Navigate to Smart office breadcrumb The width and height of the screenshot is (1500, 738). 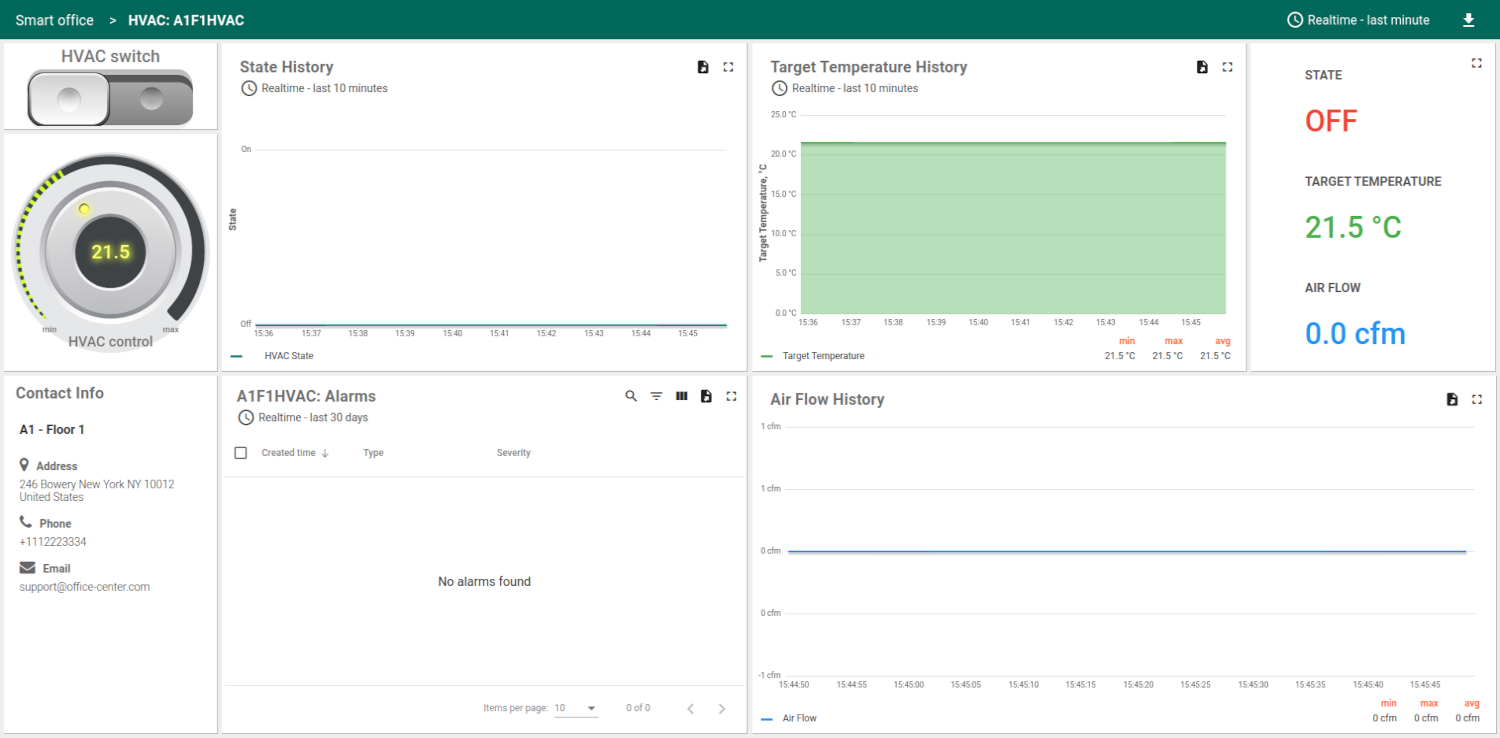tap(54, 20)
